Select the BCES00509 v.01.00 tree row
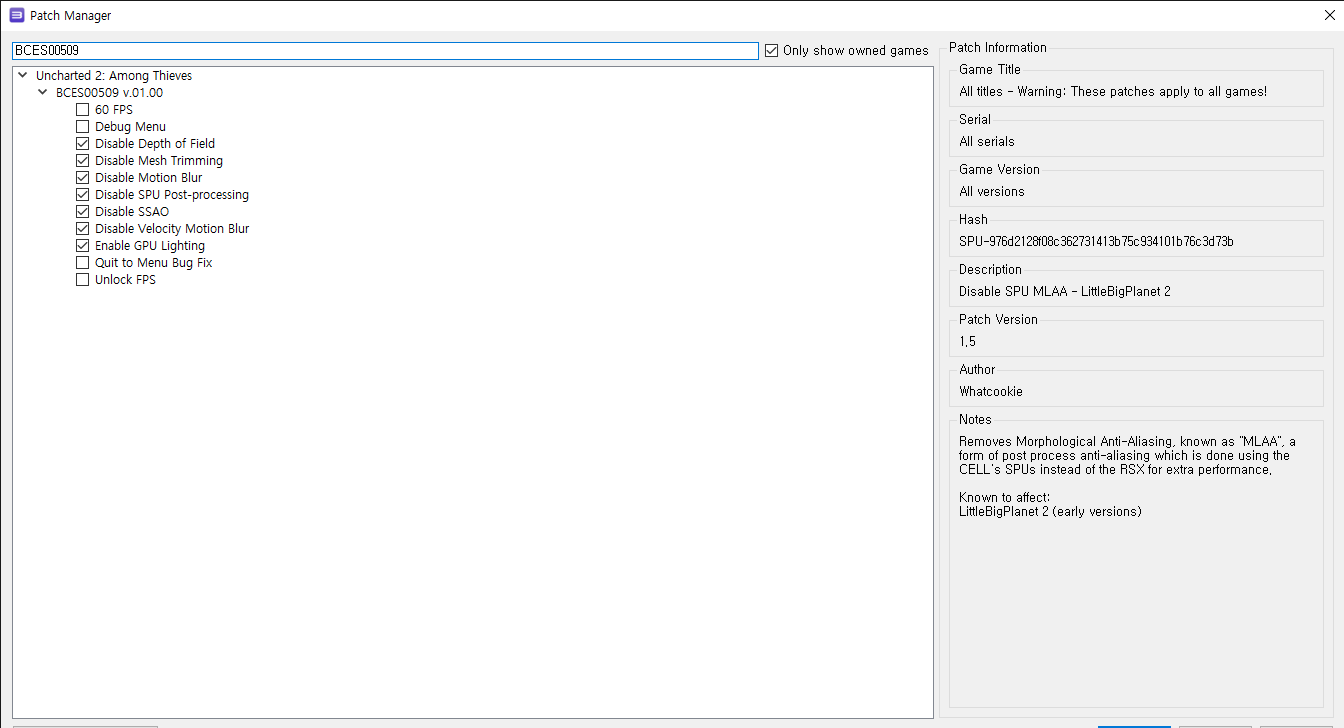Screen dimensions: 1344x728 pyautogui.click(x=109, y=93)
